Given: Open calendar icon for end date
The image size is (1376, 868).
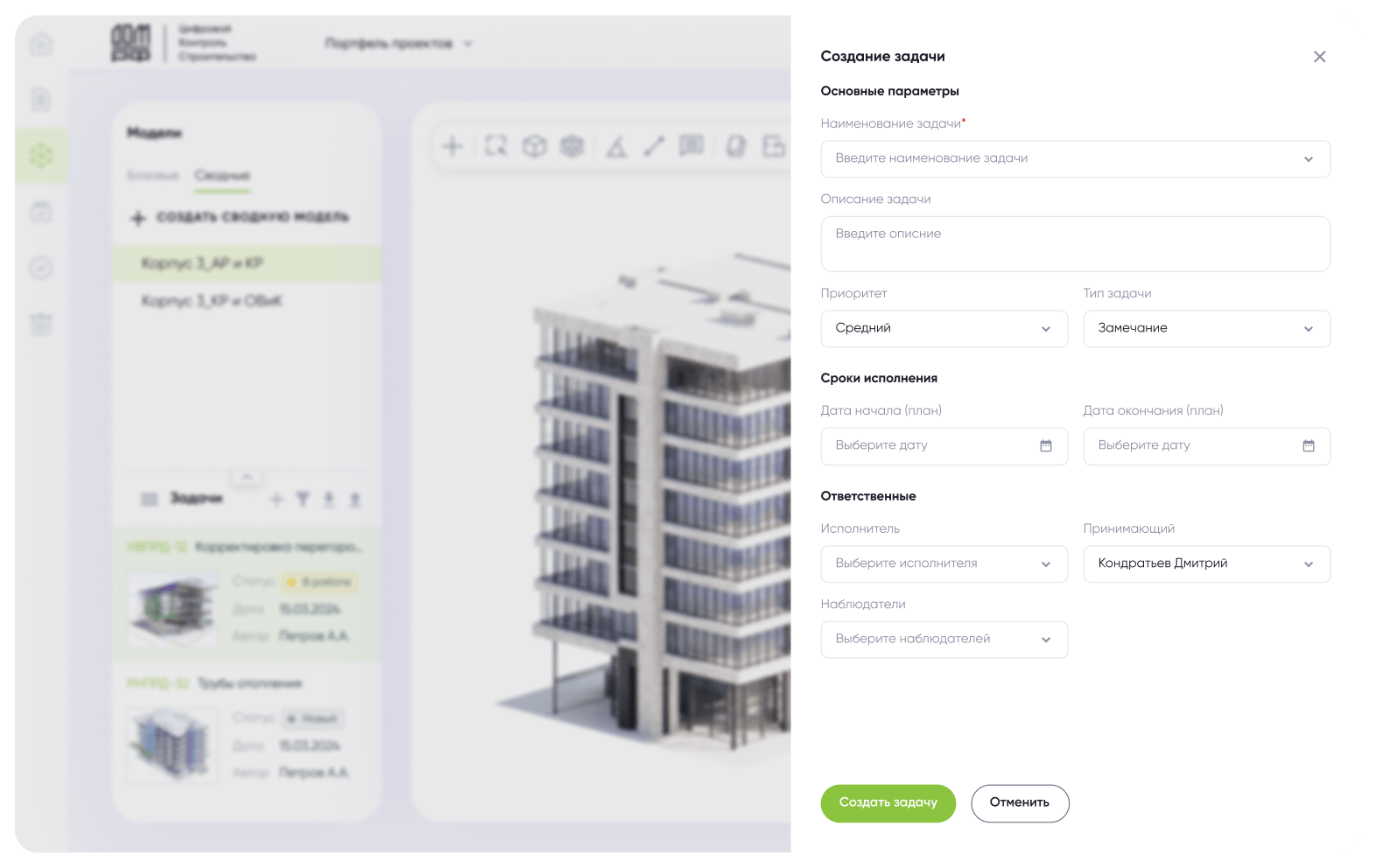Looking at the screenshot, I should (x=1308, y=446).
